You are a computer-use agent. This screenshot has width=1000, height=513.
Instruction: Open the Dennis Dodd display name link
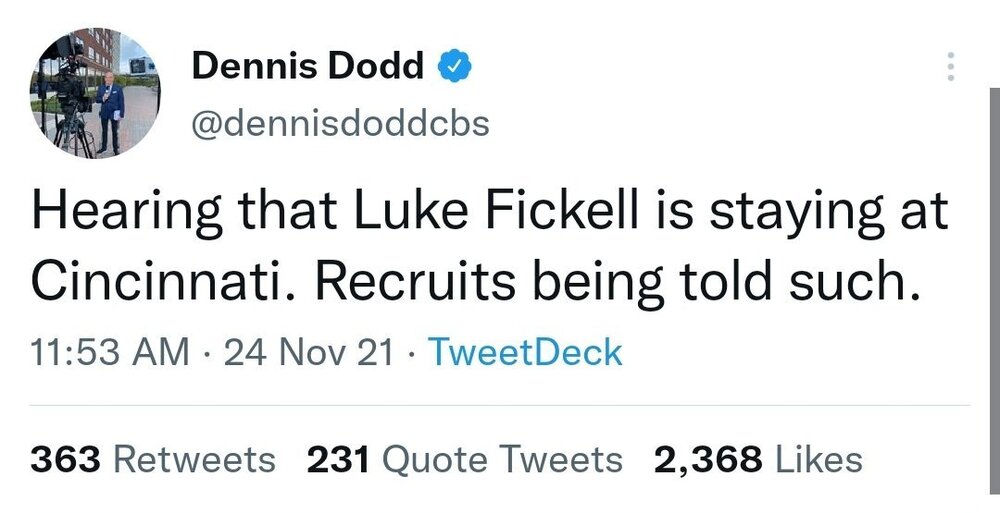click(307, 66)
